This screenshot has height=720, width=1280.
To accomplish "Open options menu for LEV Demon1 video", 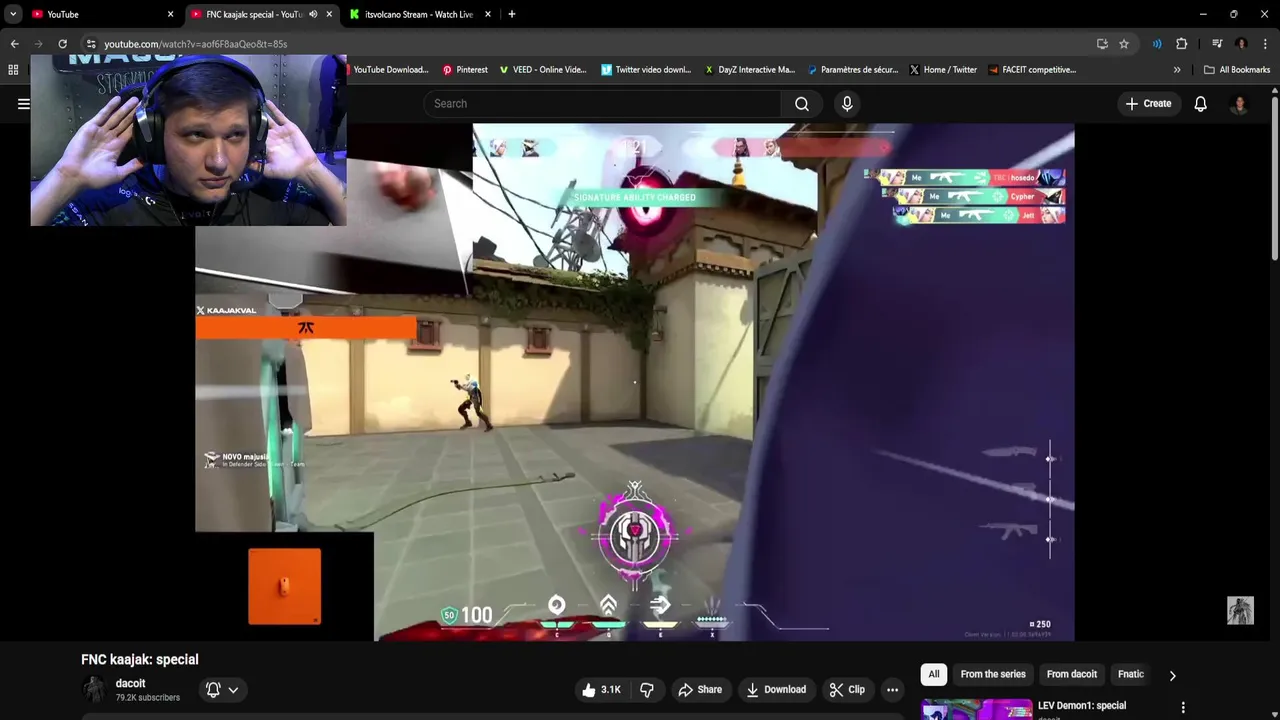I will [x=1183, y=707].
